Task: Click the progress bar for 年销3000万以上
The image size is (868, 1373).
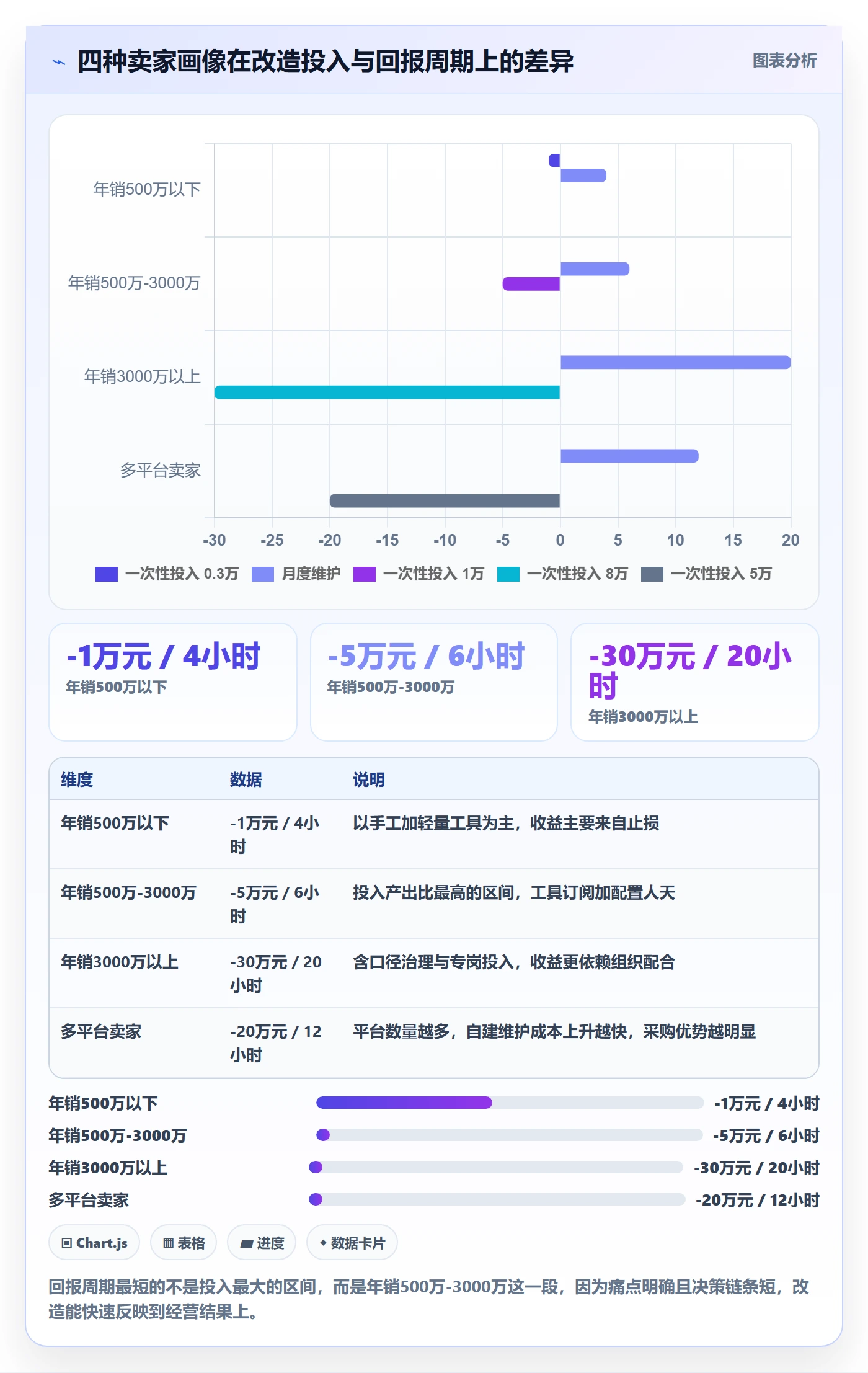Action: [x=496, y=1167]
